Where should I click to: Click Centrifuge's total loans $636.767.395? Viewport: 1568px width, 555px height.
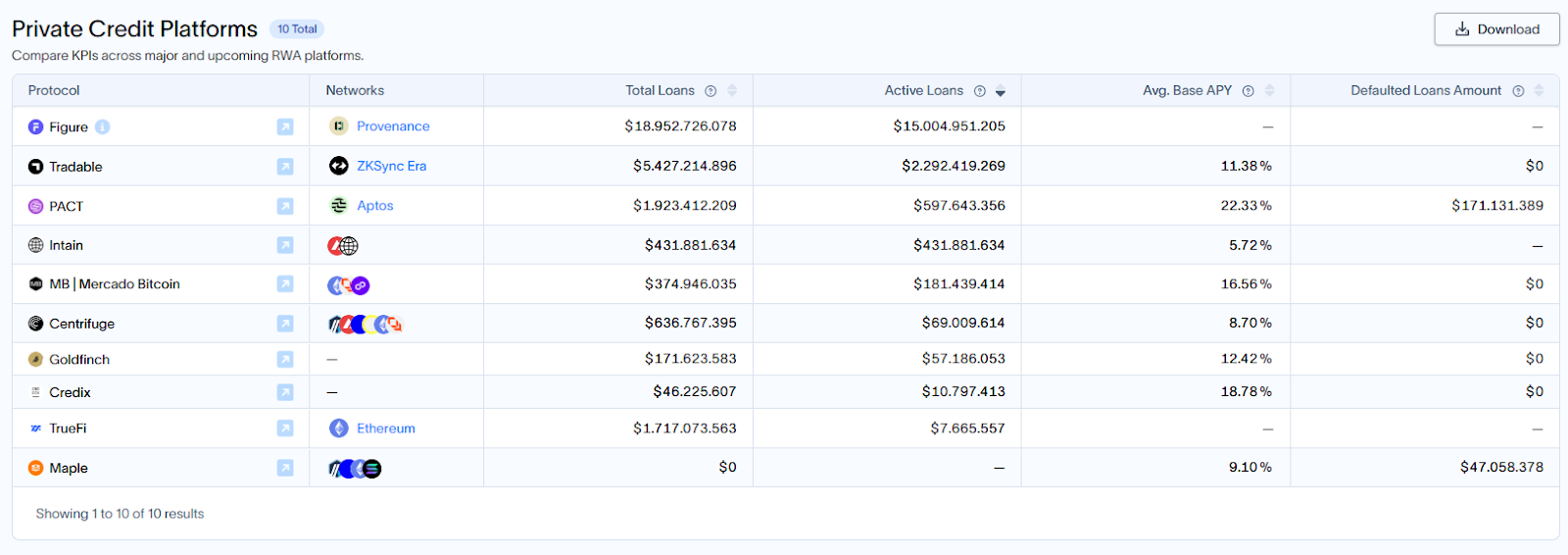(x=691, y=323)
